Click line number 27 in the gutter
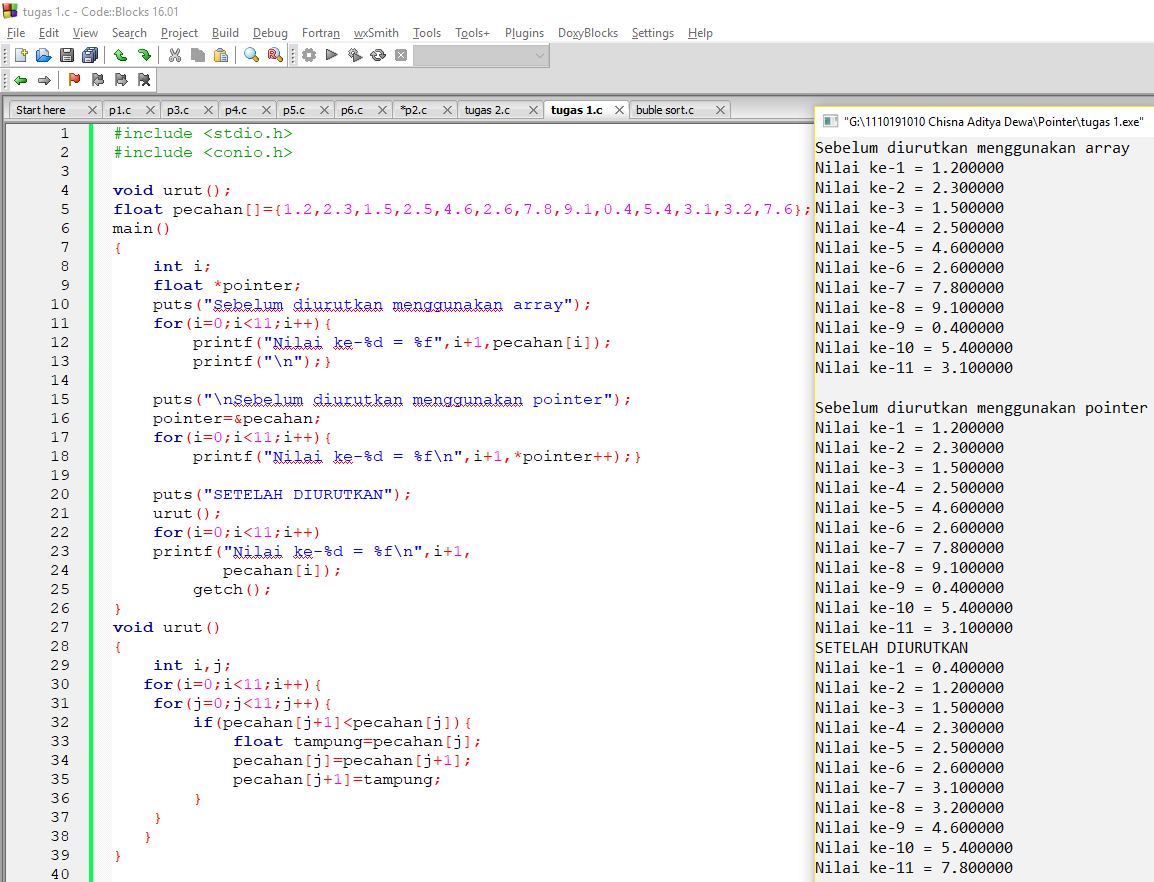The image size is (1154, 882). click(x=60, y=627)
